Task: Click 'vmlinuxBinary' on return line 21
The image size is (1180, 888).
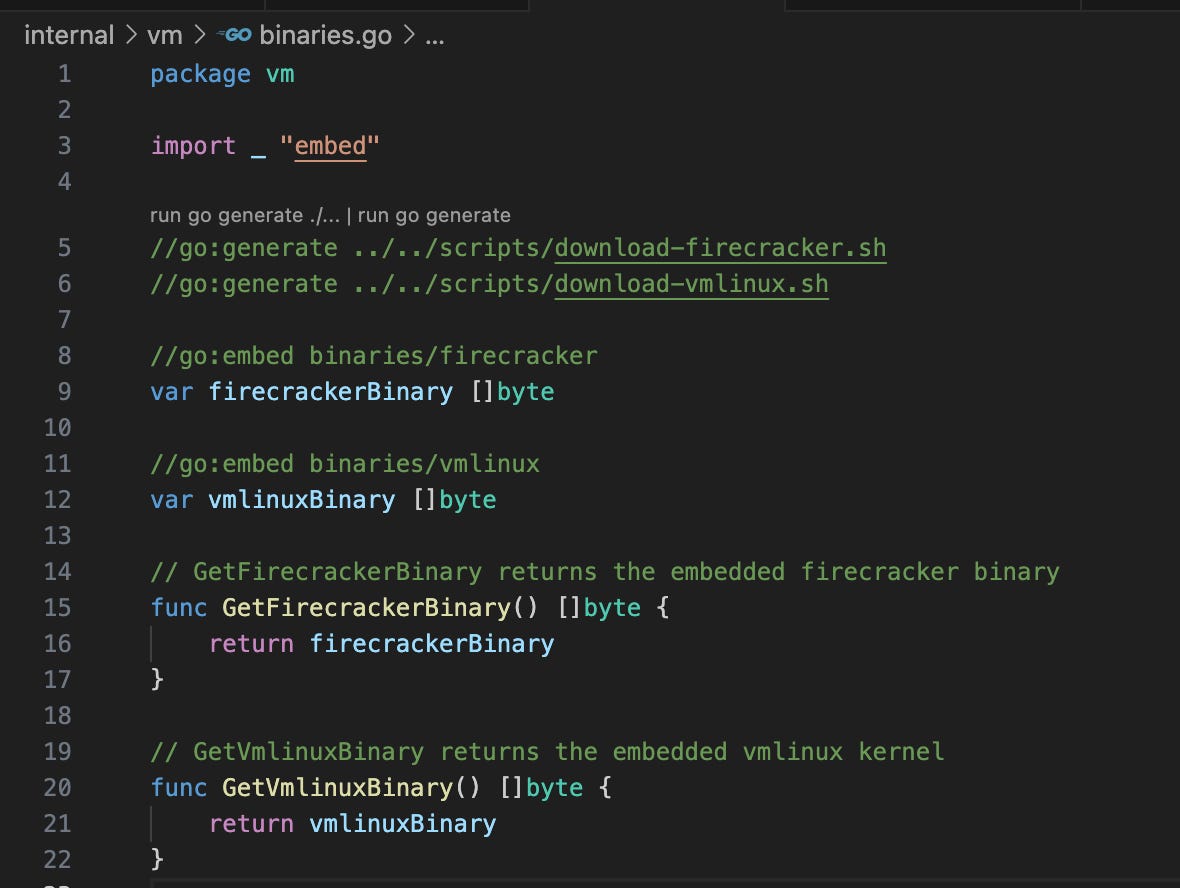Action: click(403, 823)
